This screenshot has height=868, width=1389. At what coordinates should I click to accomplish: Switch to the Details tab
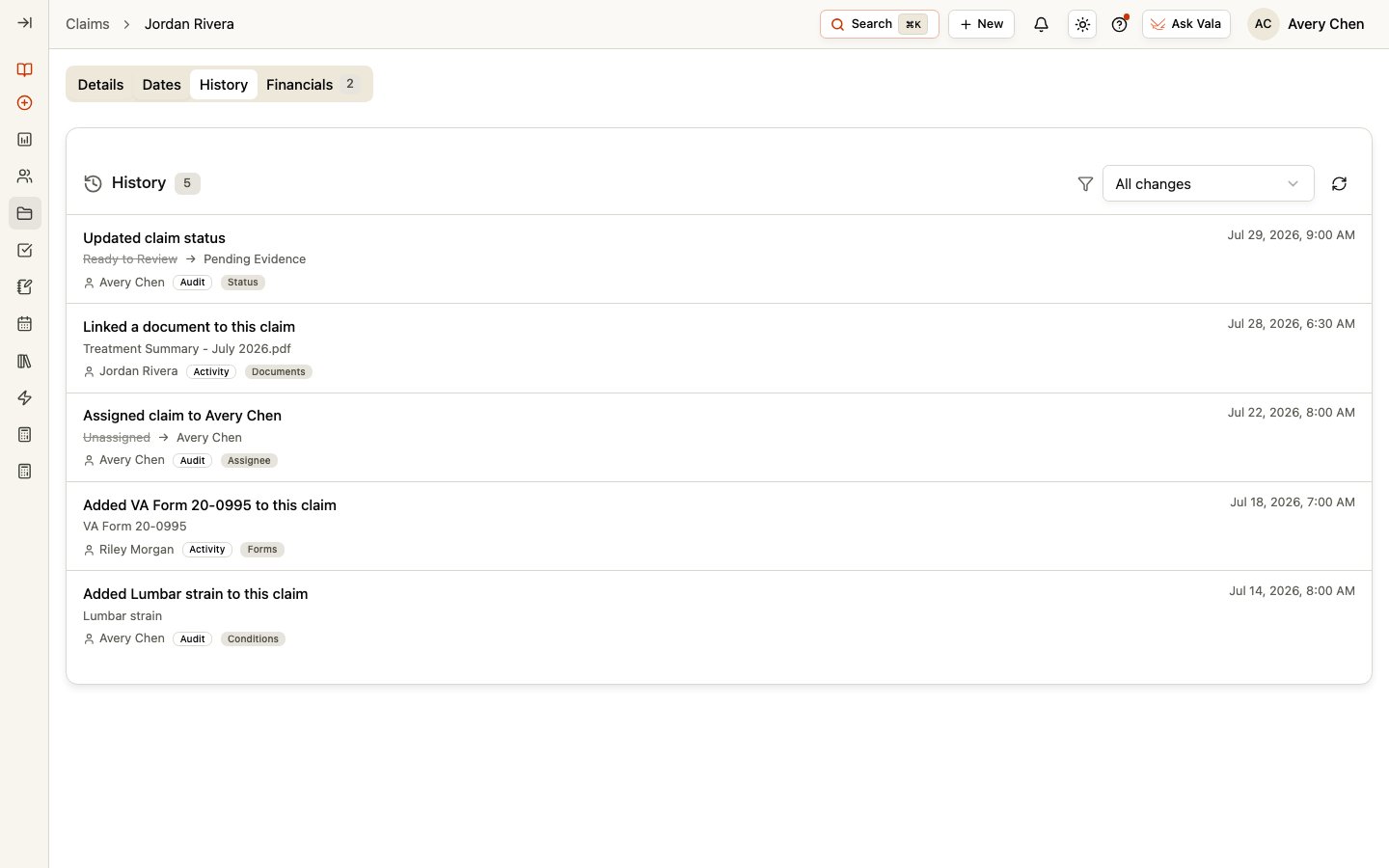point(100,85)
